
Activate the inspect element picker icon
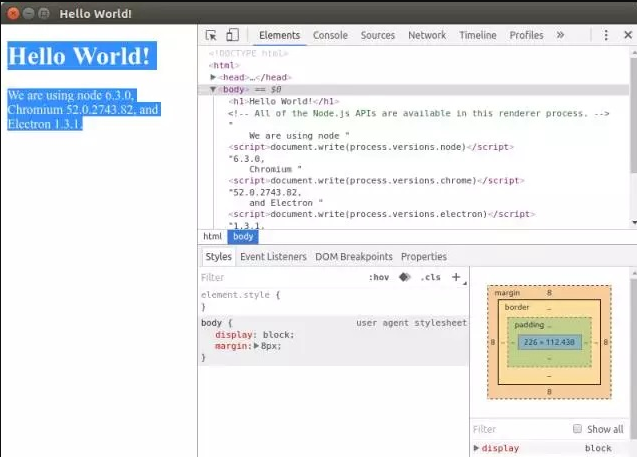(211, 35)
